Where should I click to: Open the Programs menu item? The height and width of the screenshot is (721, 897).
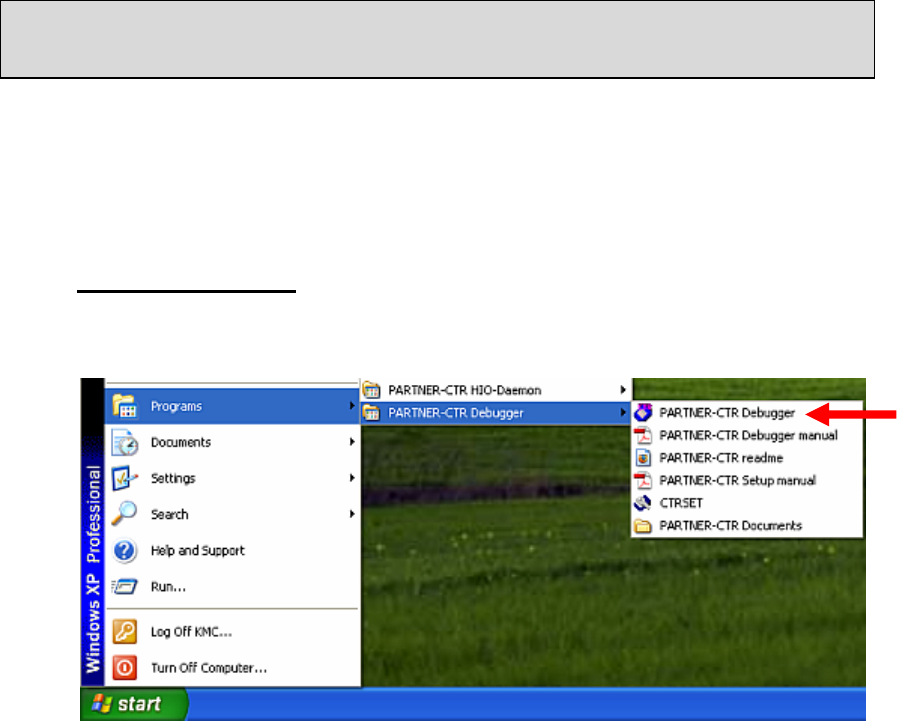click(232, 406)
